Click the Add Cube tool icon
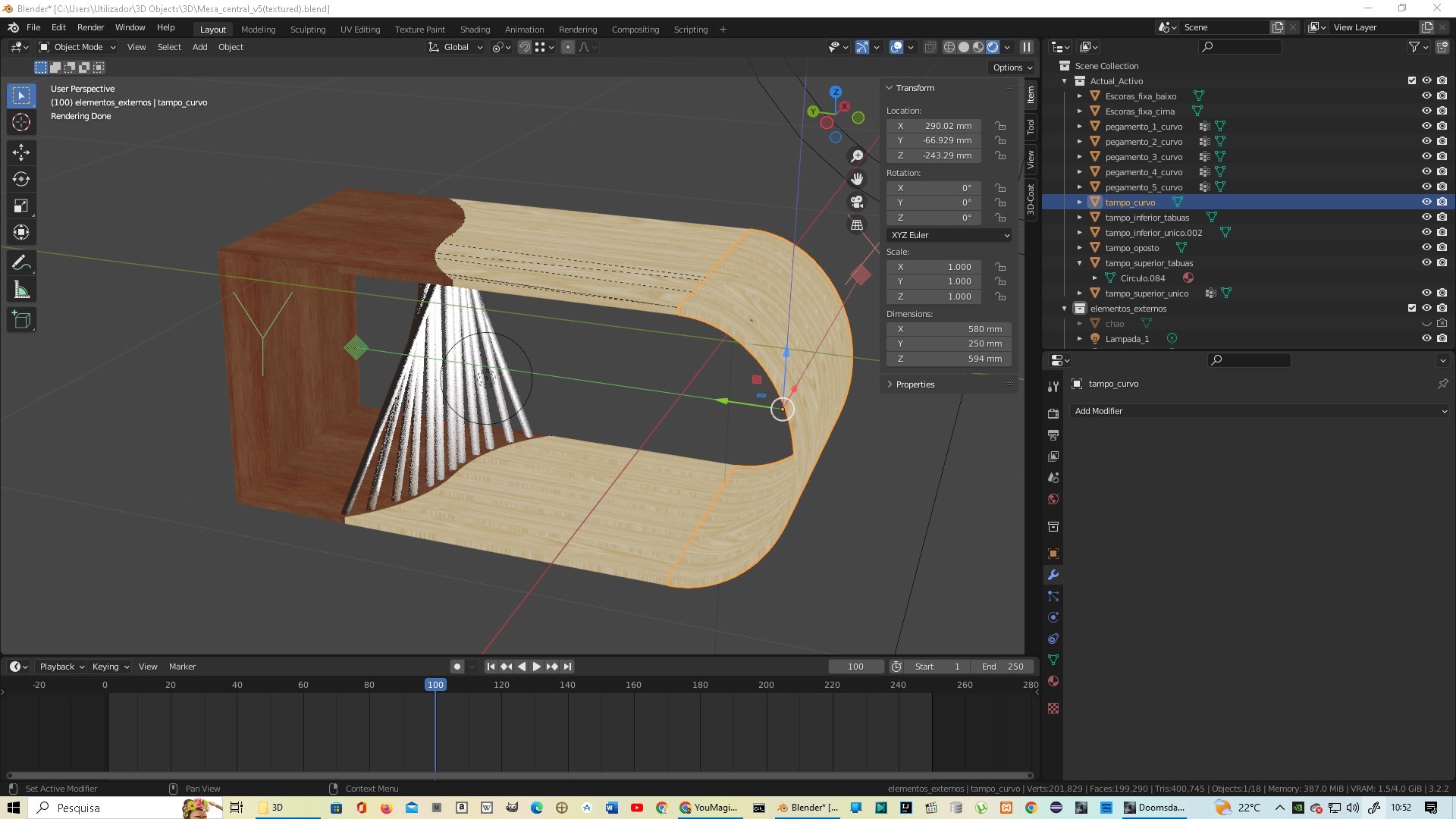1456x819 pixels. click(21, 320)
